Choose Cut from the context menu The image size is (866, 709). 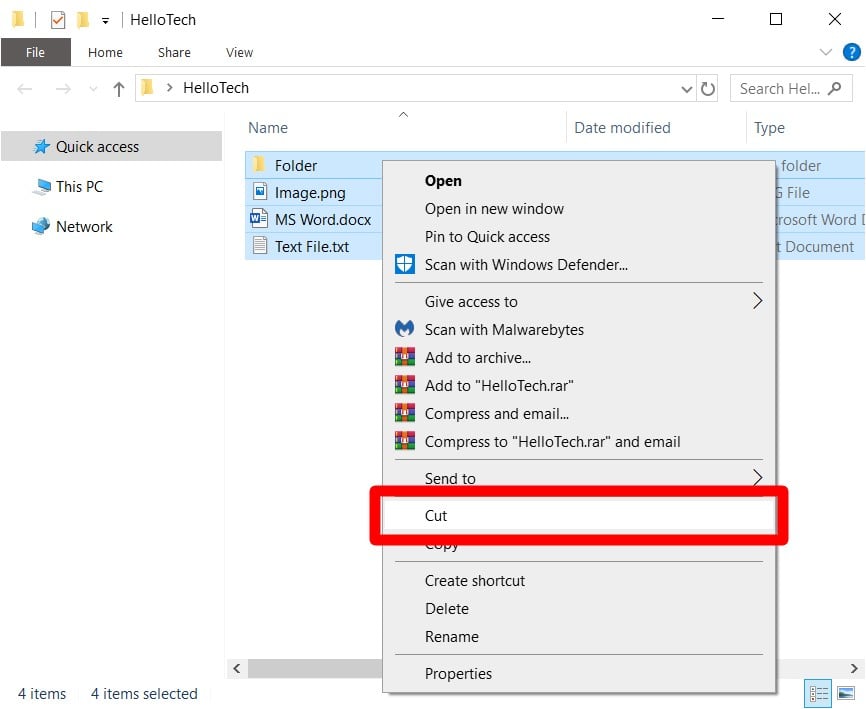pyautogui.click(x=436, y=516)
